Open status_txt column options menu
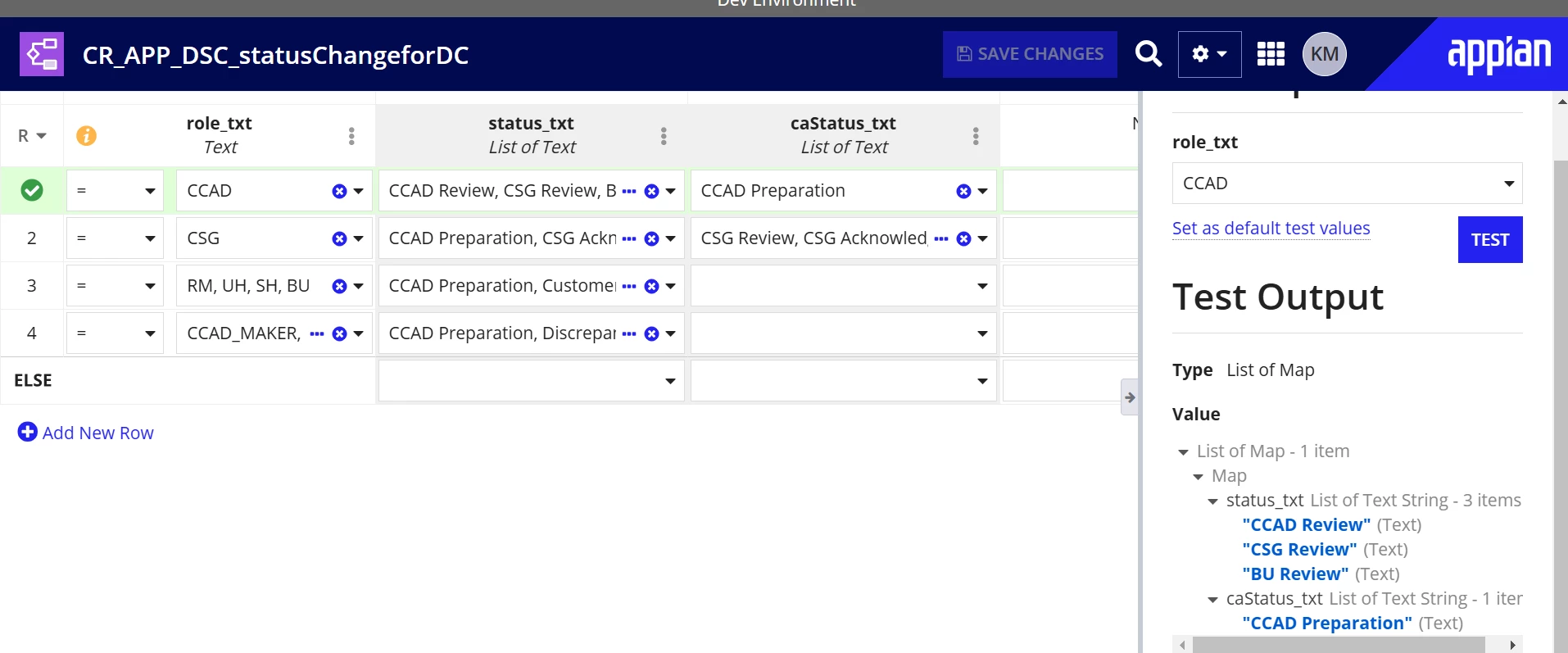 coord(664,136)
